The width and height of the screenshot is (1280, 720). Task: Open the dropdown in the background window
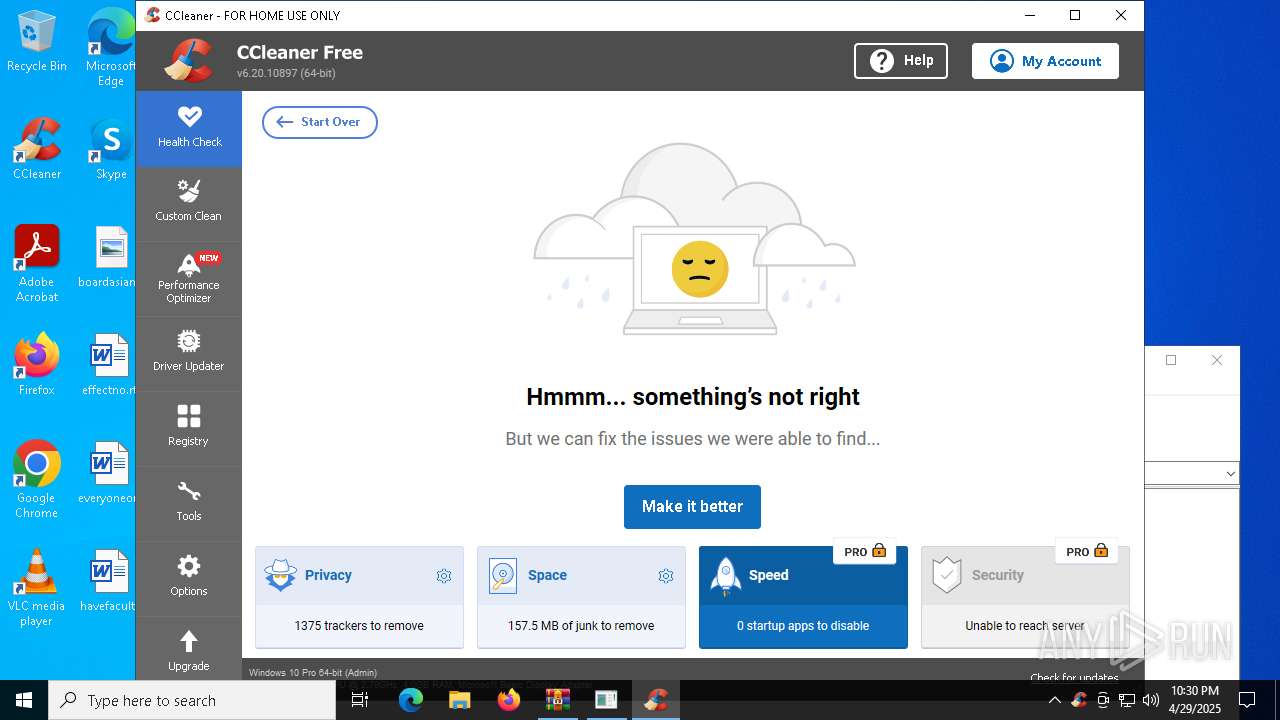coord(1230,474)
